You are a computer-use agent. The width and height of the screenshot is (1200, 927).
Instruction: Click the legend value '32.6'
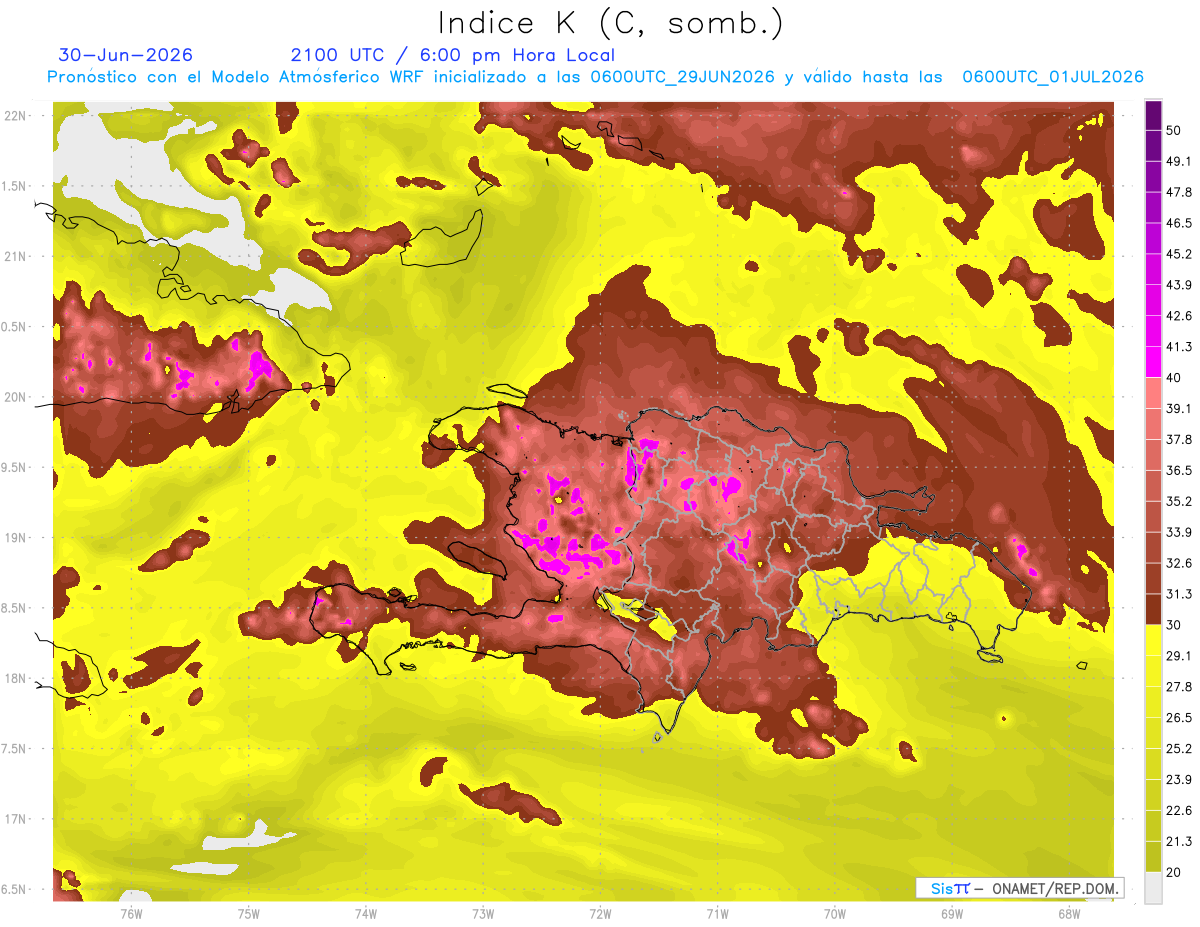pos(1179,563)
